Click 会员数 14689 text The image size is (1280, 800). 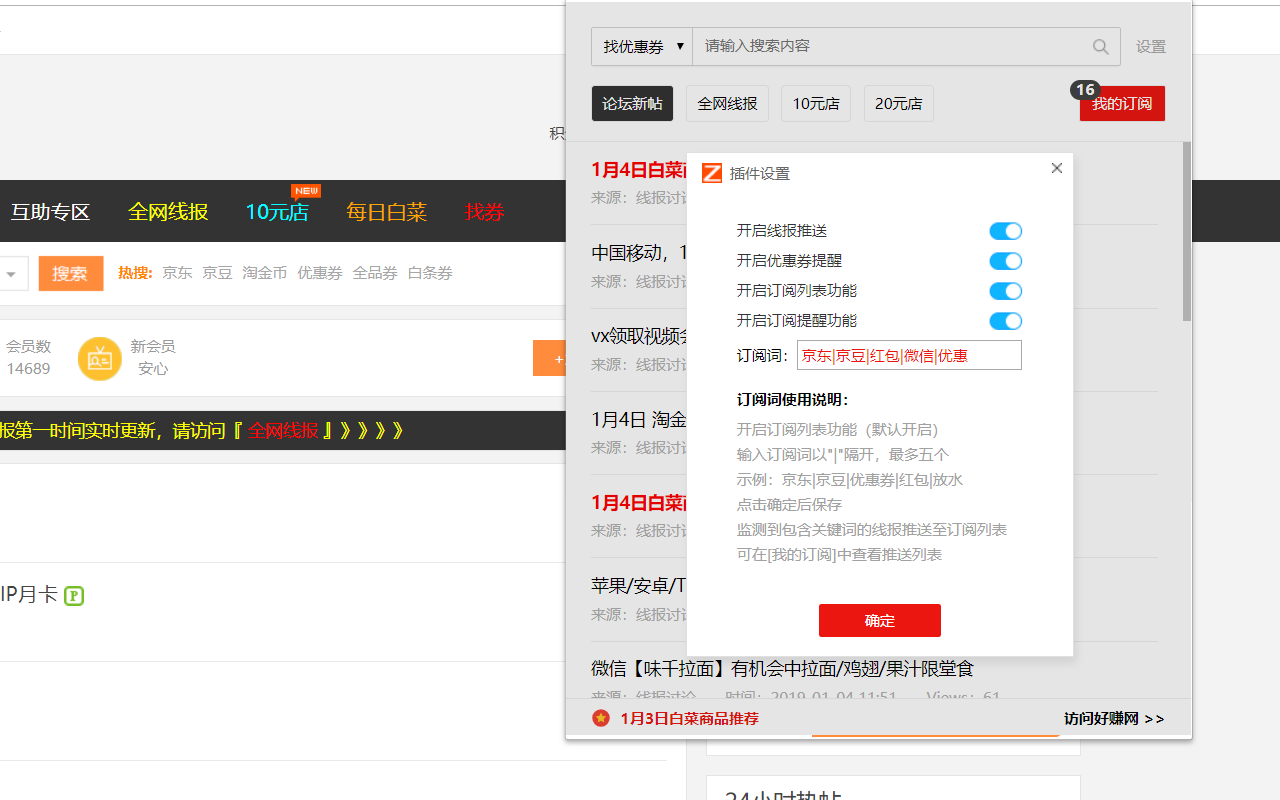29,358
